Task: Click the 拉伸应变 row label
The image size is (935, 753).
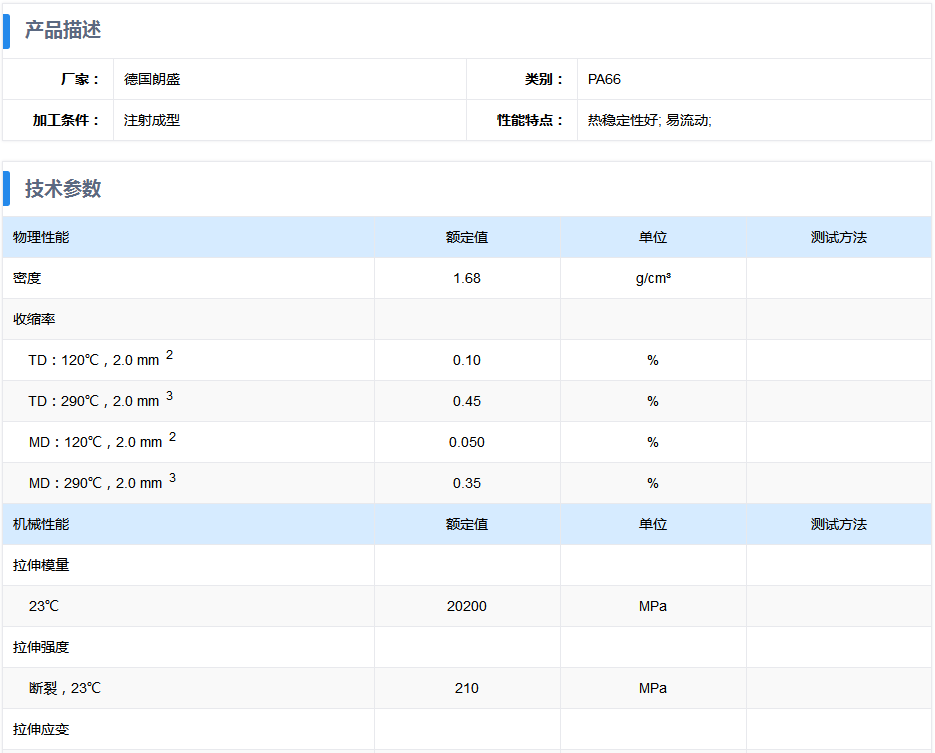Action: tap(41, 729)
